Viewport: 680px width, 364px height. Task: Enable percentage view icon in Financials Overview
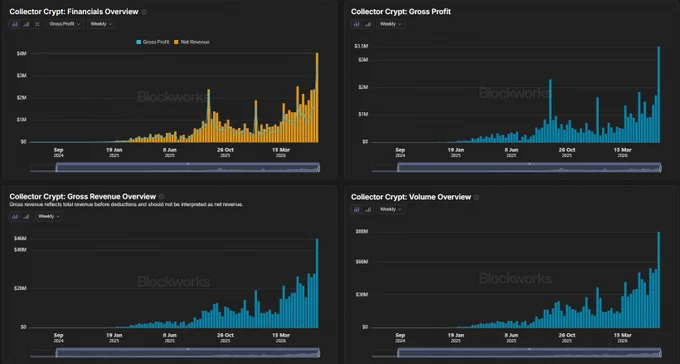coord(37,24)
